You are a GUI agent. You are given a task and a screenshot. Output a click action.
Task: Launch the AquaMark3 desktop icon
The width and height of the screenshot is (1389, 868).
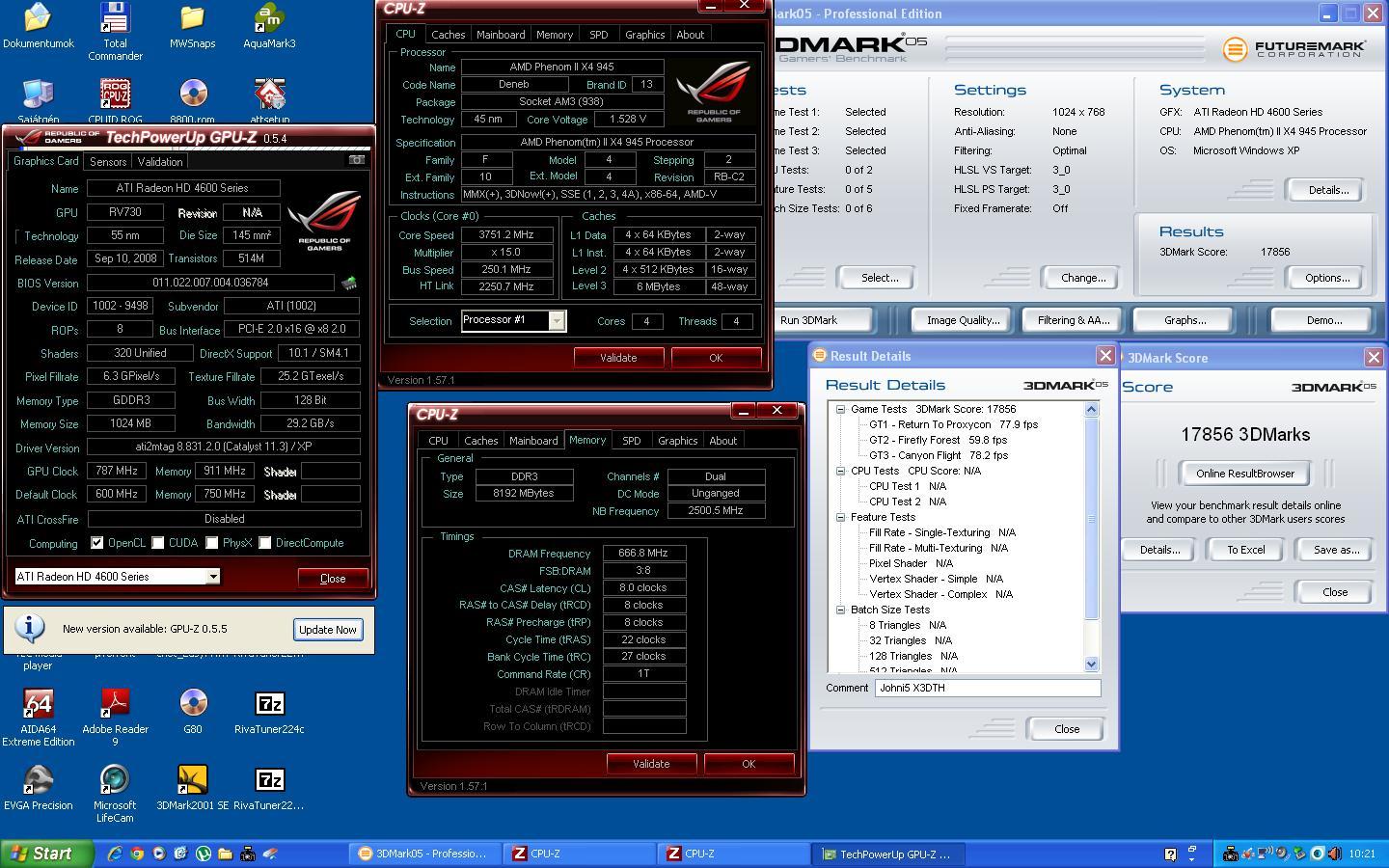tap(269, 26)
